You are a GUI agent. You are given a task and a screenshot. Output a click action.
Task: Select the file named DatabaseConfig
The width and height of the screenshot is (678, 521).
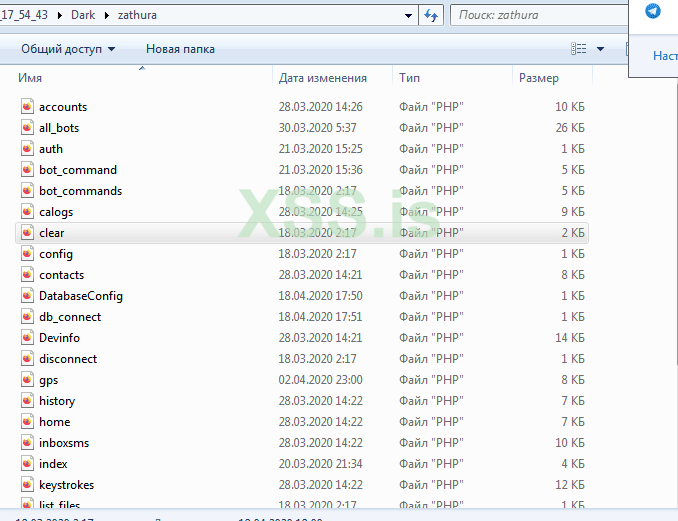pyautogui.click(x=81, y=296)
